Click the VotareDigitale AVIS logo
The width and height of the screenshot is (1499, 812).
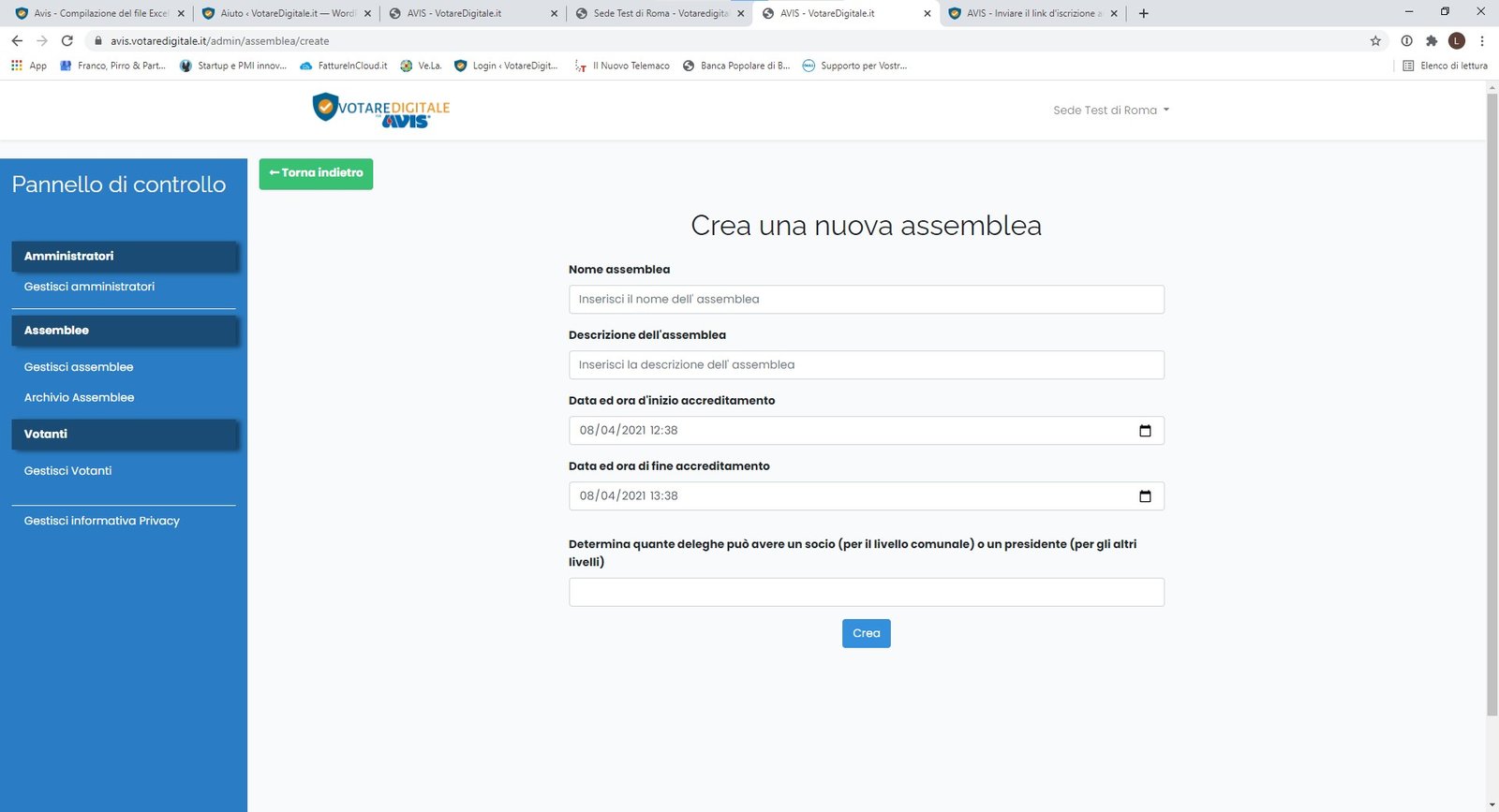[381, 110]
